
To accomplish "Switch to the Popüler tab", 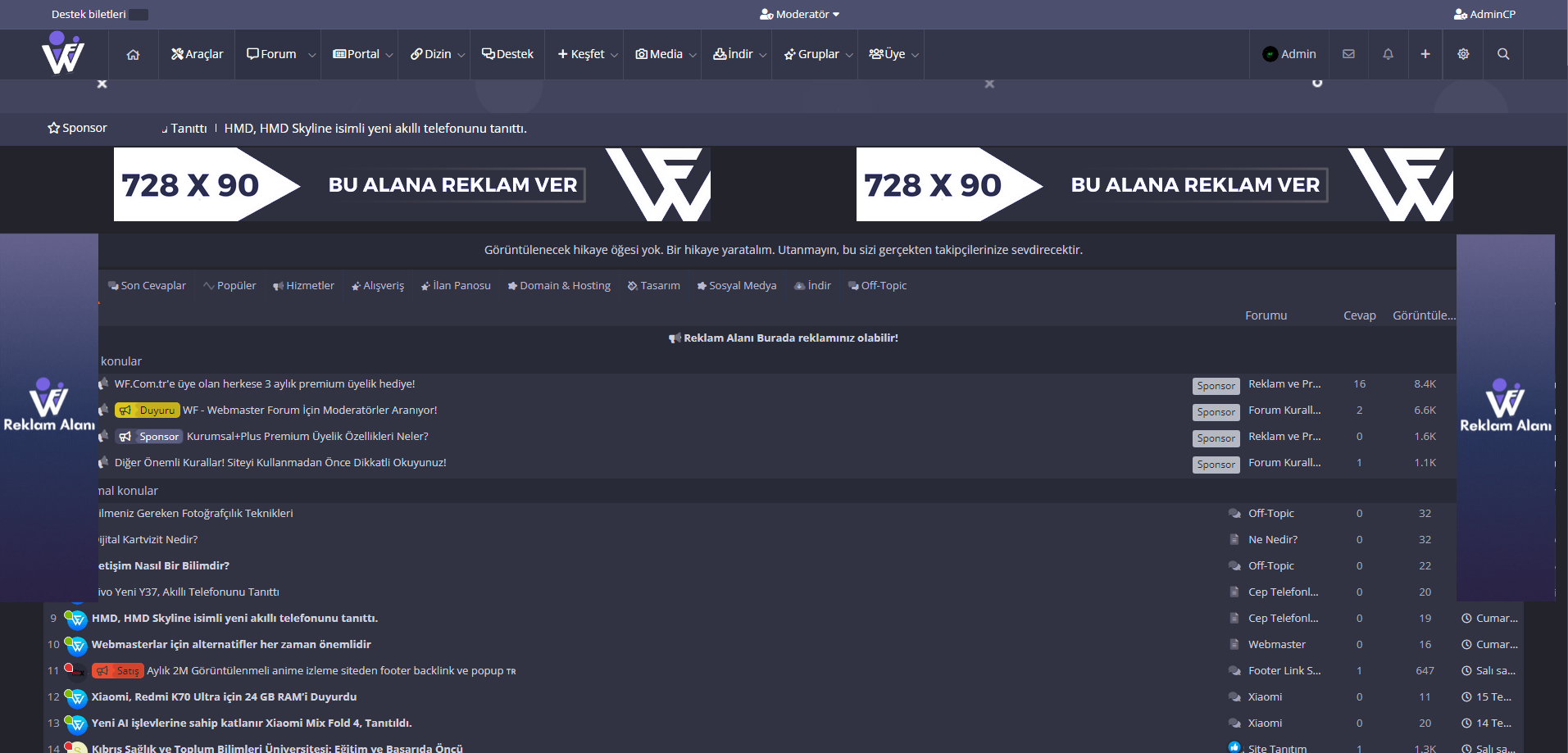I will click(x=230, y=285).
